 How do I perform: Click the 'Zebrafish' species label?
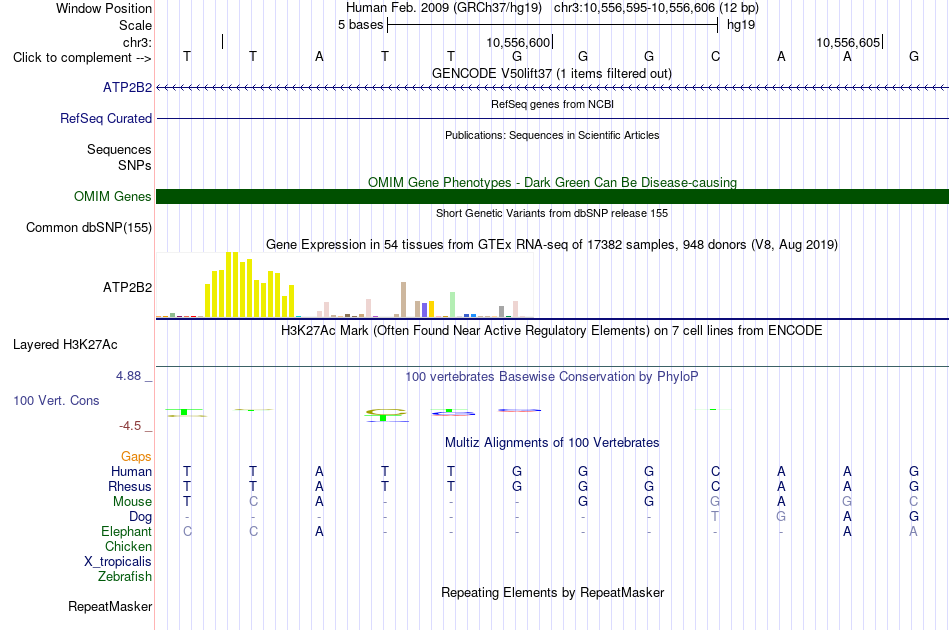click(x=125, y=577)
